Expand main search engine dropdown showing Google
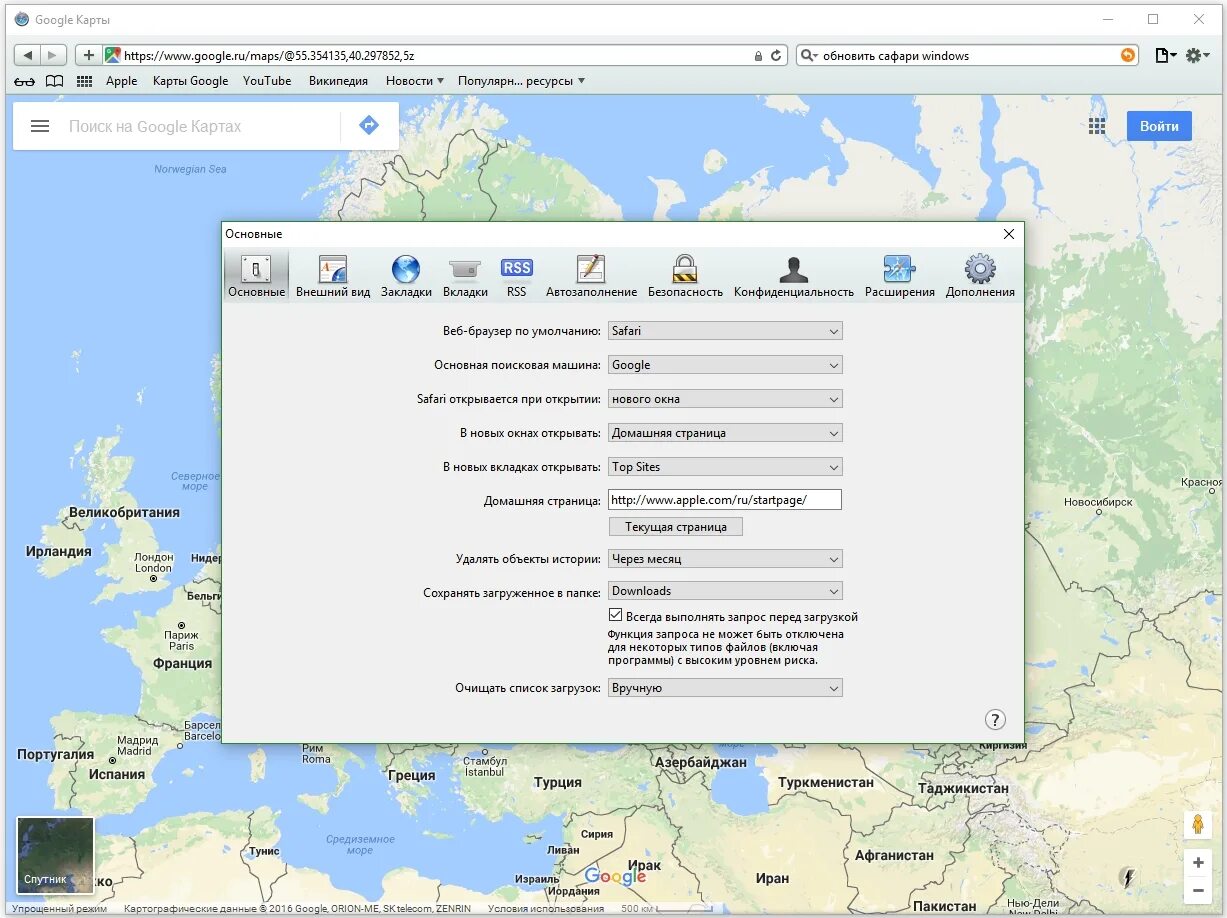1227x918 pixels. point(725,365)
